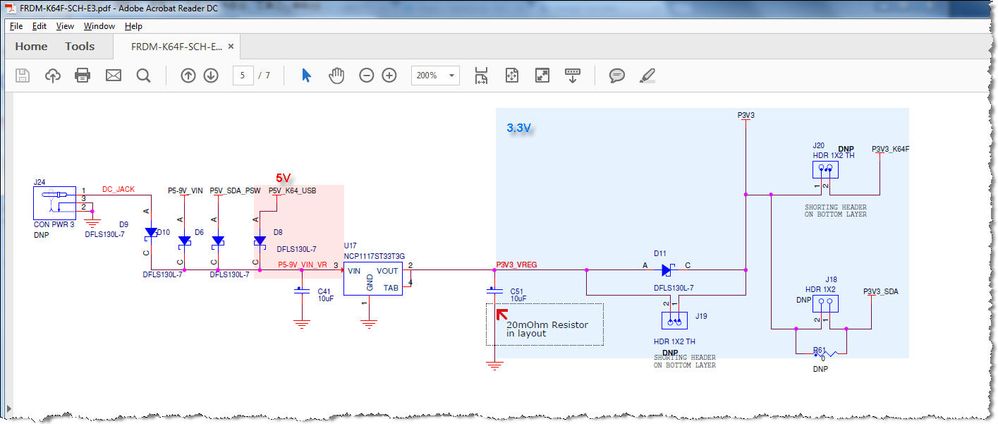Click the J20 header symbol
998x424 pixels.
point(825,169)
